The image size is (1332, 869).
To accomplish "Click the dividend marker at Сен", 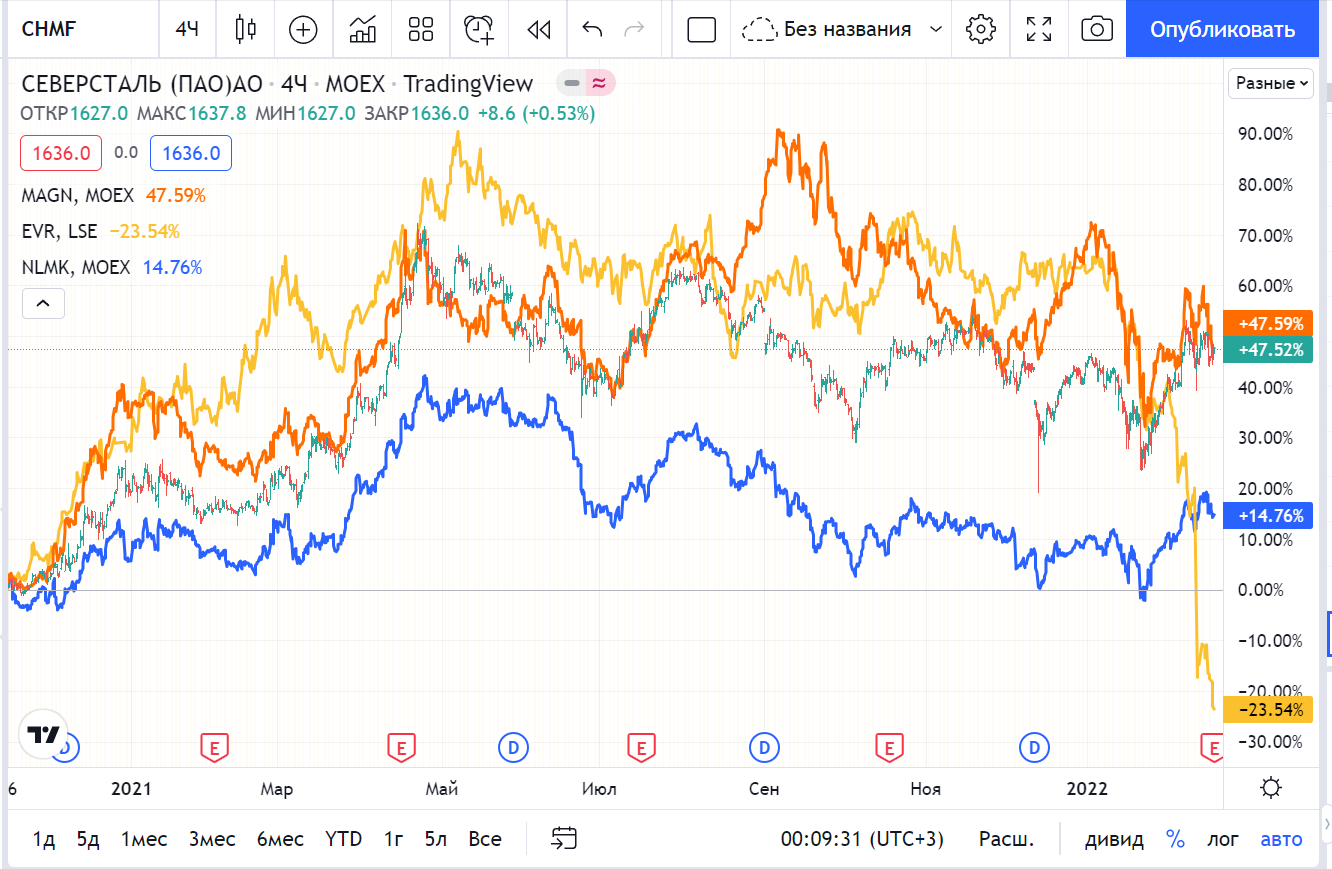I will (x=765, y=746).
